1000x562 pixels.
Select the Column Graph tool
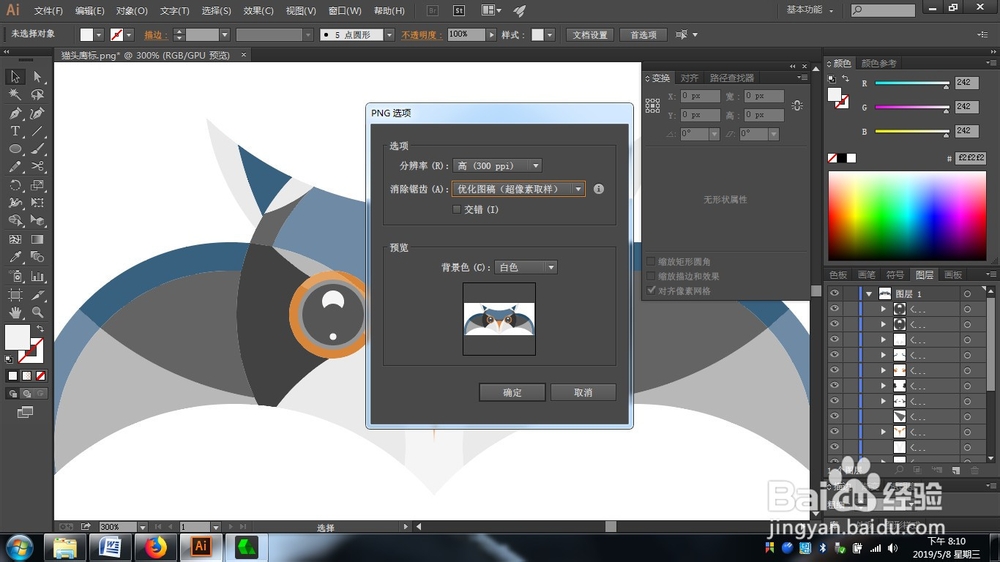(x=38, y=276)
